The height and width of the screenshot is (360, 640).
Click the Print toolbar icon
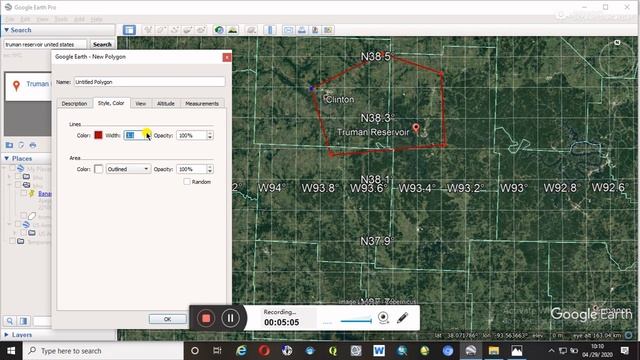[x=302, y=30]
